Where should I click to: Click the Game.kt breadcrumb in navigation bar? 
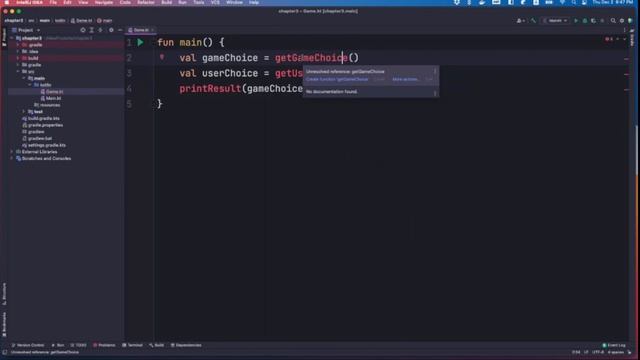coord(82,20)
